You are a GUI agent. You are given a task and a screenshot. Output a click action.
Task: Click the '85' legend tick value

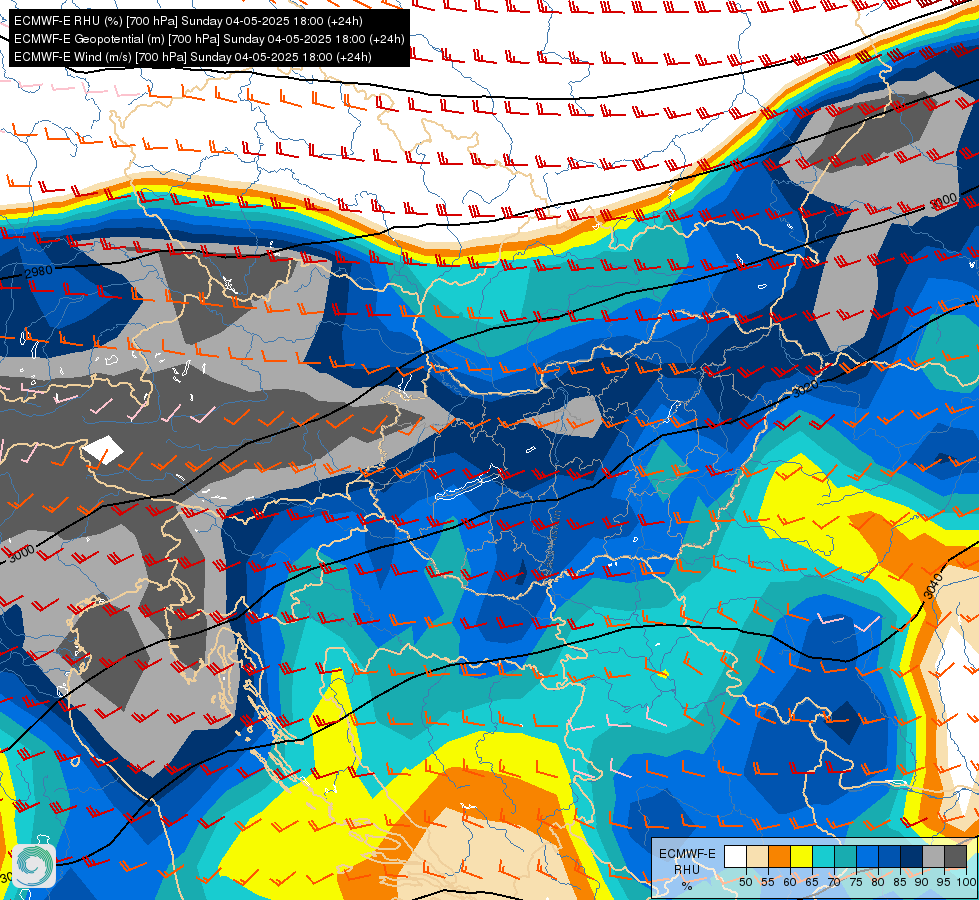[x=900, y=882]
